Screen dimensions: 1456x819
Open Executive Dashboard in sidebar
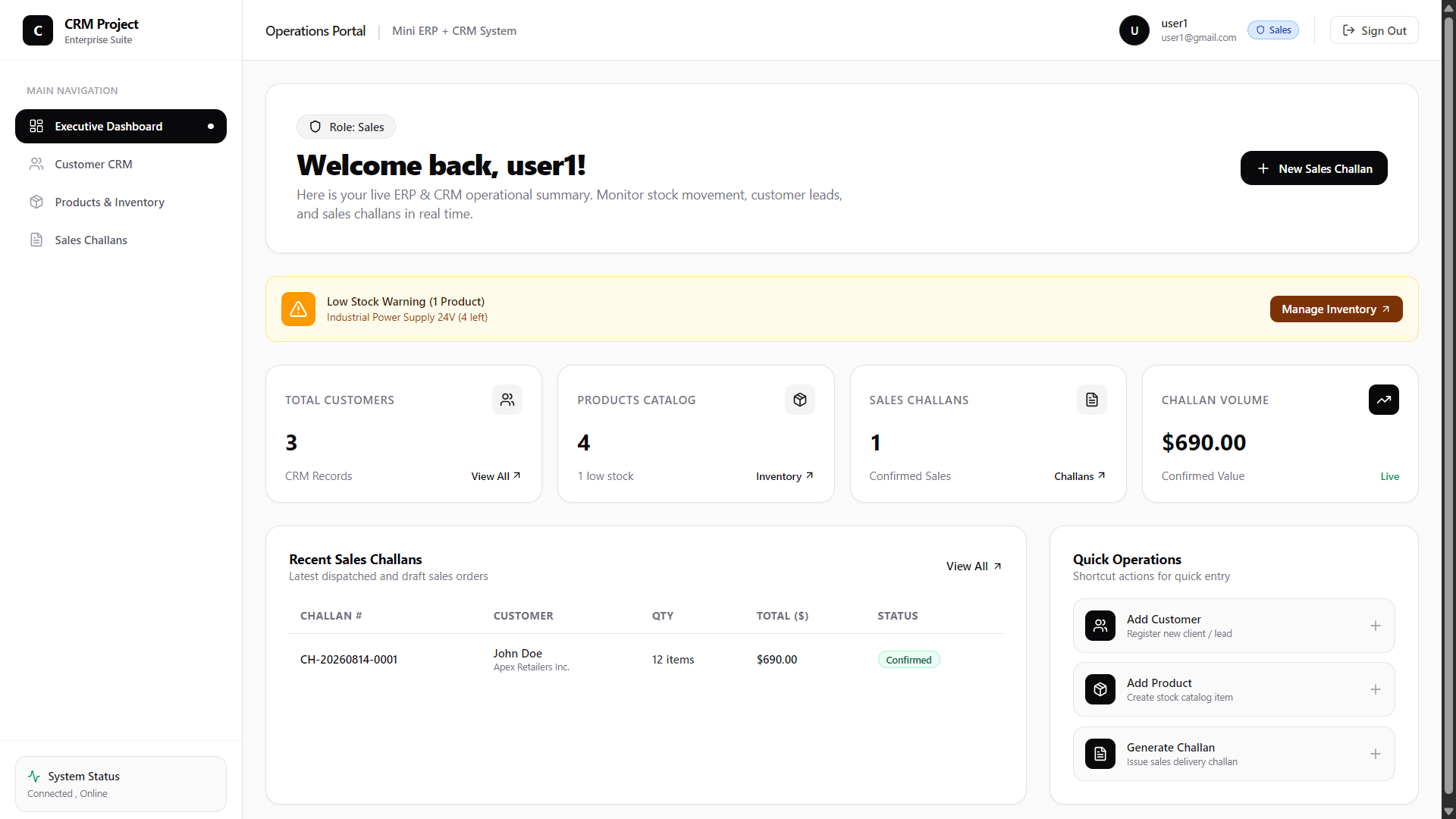coord(121,126)
